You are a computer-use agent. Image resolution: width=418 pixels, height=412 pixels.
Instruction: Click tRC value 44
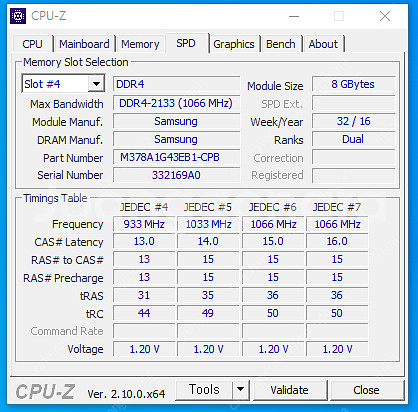pos(144,313)
